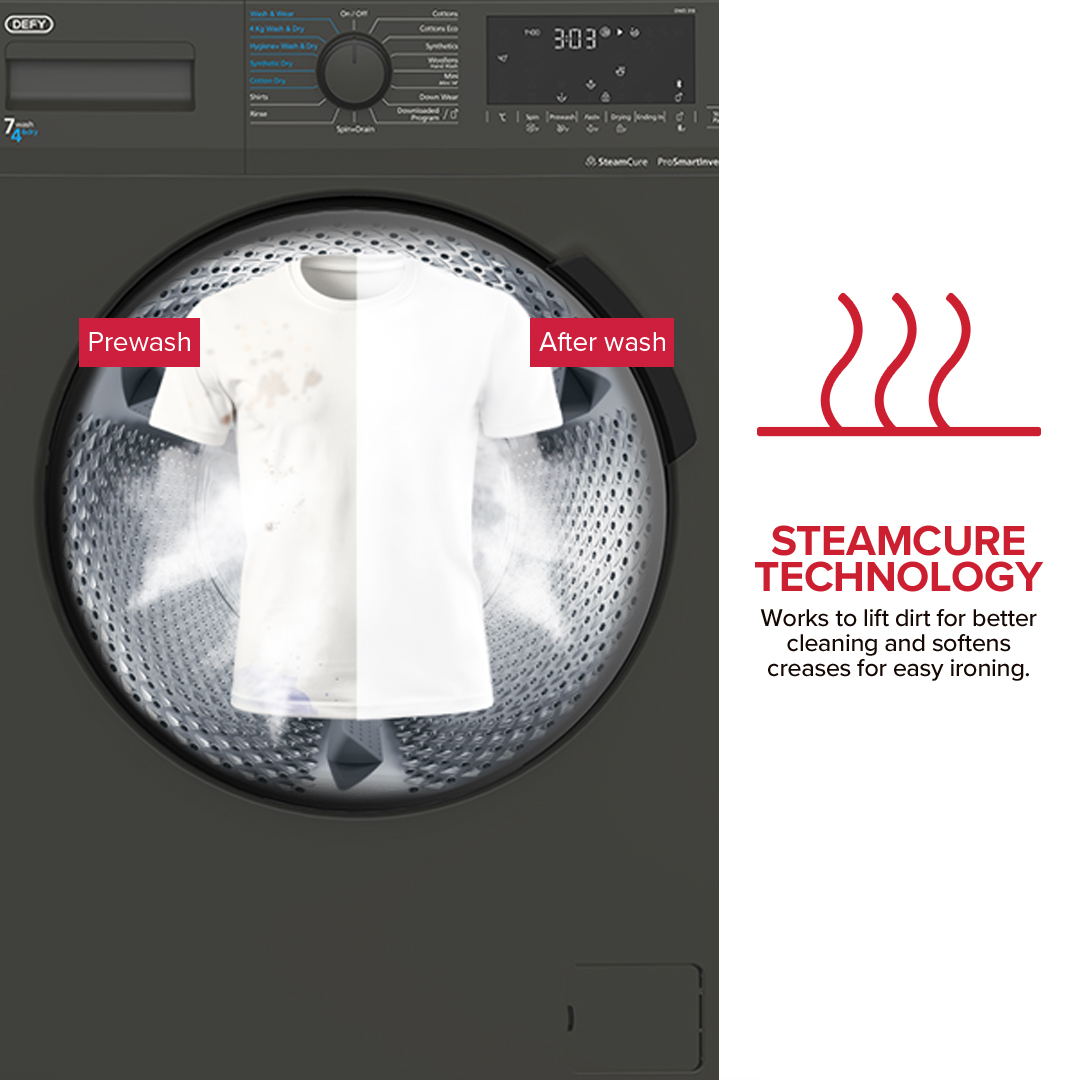
Task: Open the detergent drawer handle
Action: point(100,78)
